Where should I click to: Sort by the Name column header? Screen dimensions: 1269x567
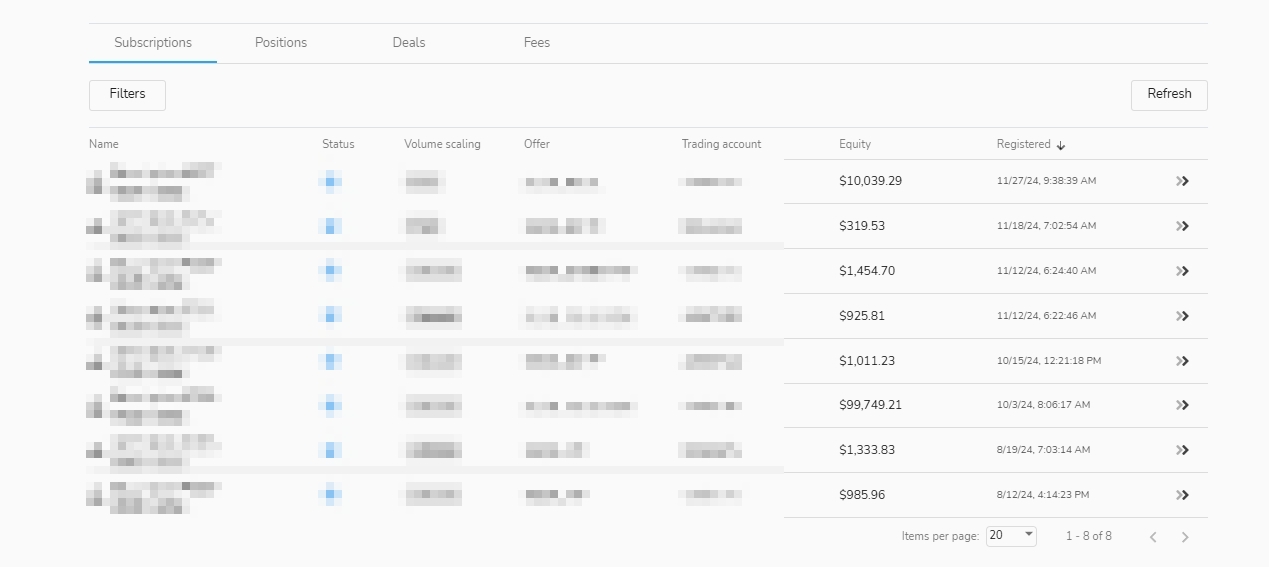[104, 144]
